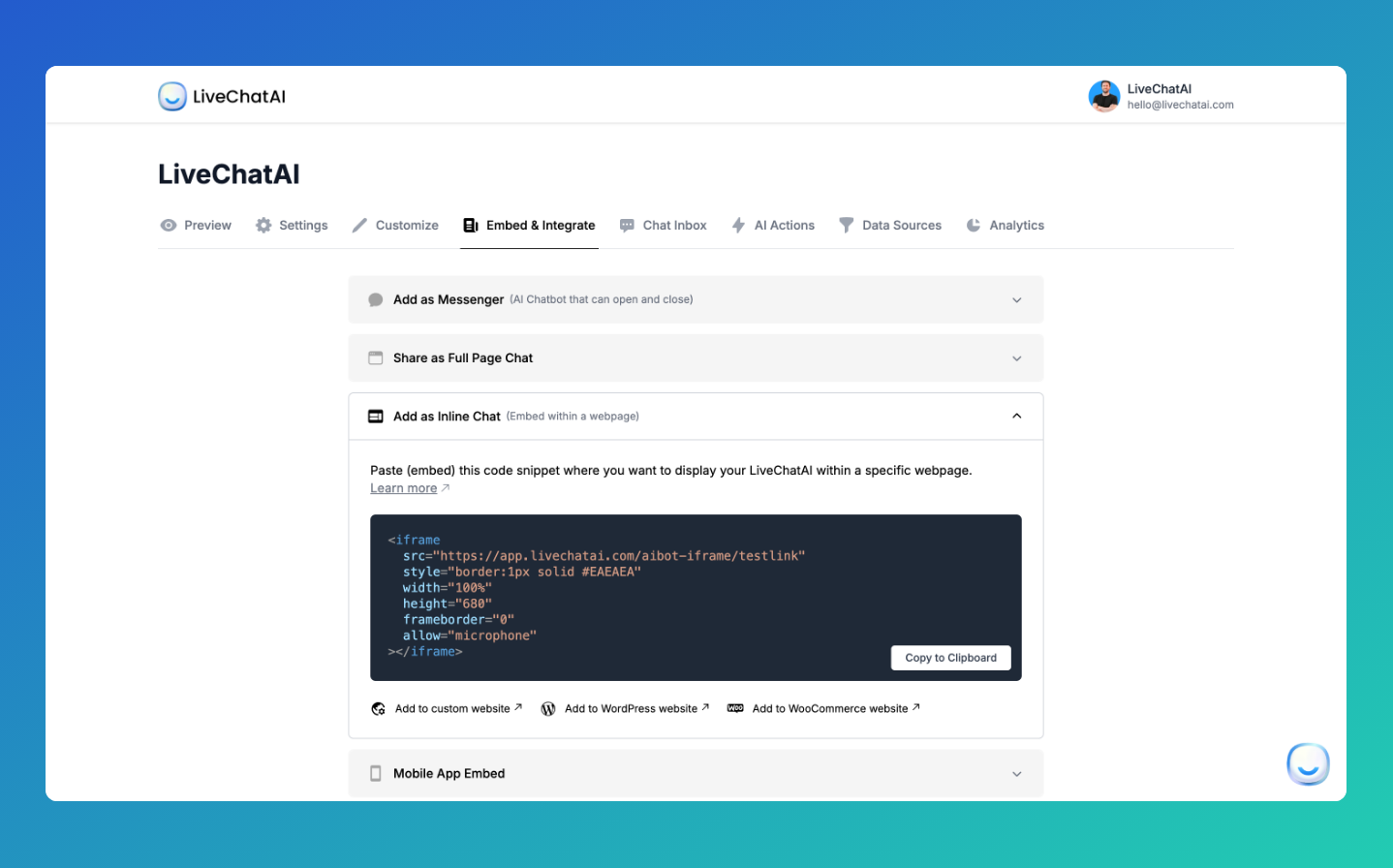Image resolution: width=1393 pixels, height=868 pixels.
Task: Click the allow="microphone" code line
Action: pos(470,635)
